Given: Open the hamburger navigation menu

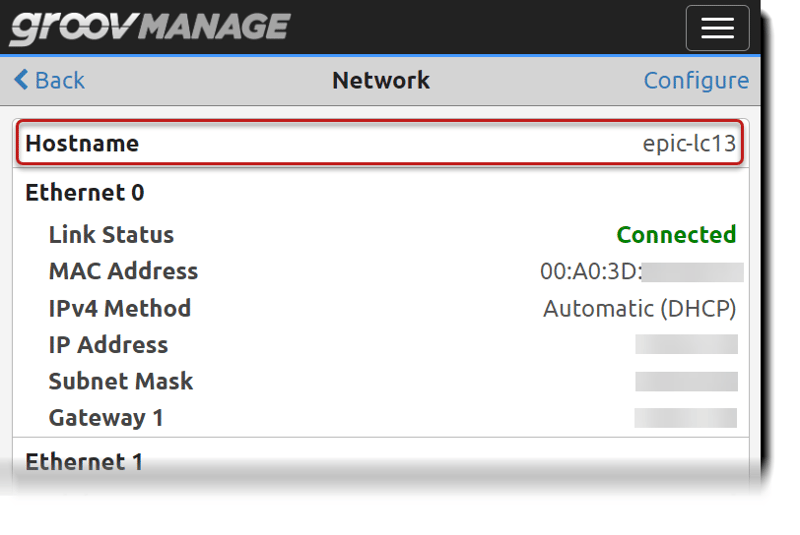Looking at the screenshot, I should coord(717,28).
